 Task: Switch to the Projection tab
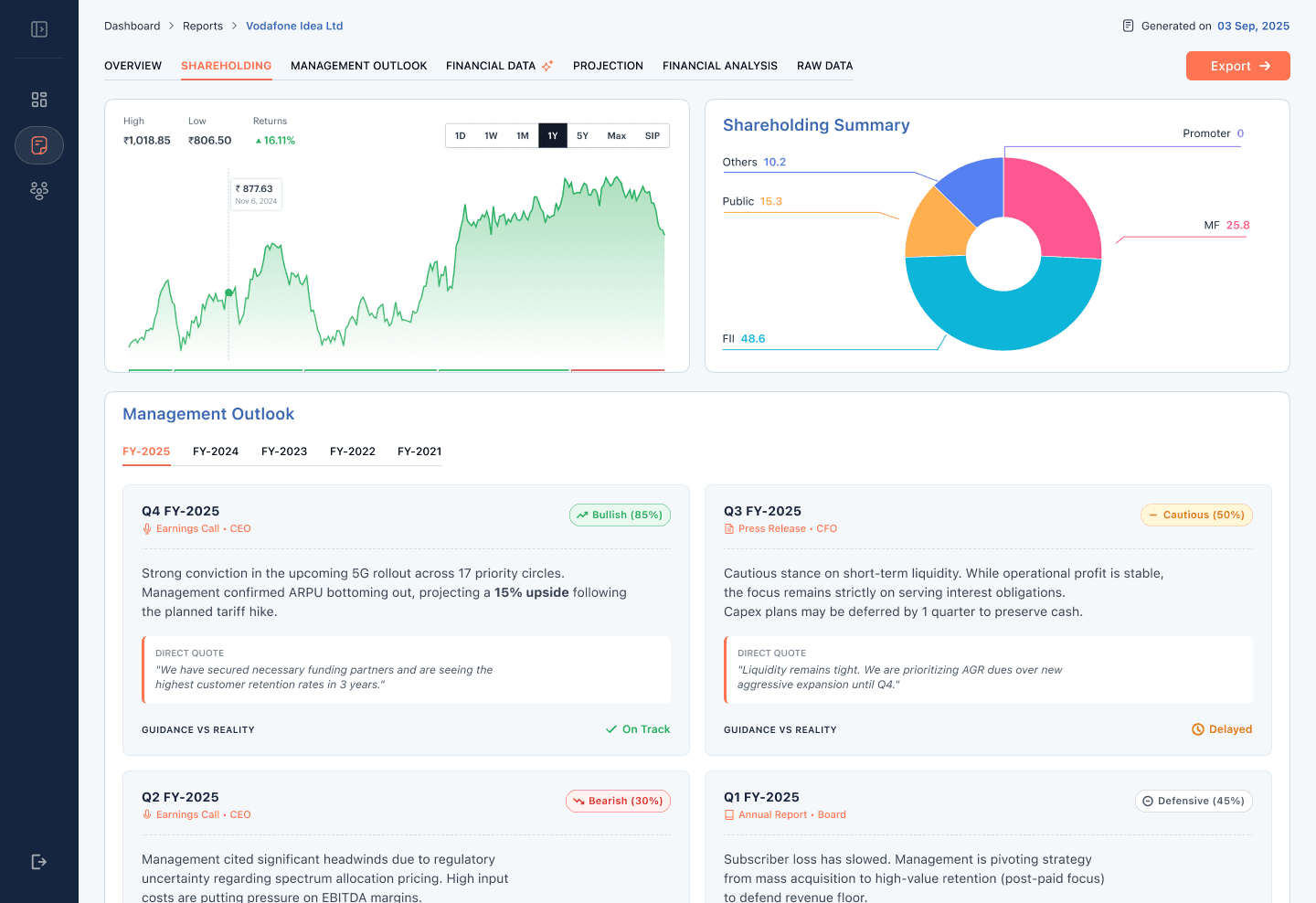click(x=609, y=66)
